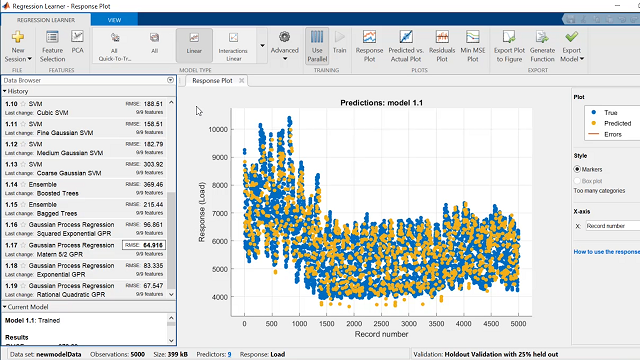This screenshot has width=640, height=360.
Task: Select model 1.15 Bagged Trees
Action: [x=84, y=209]
